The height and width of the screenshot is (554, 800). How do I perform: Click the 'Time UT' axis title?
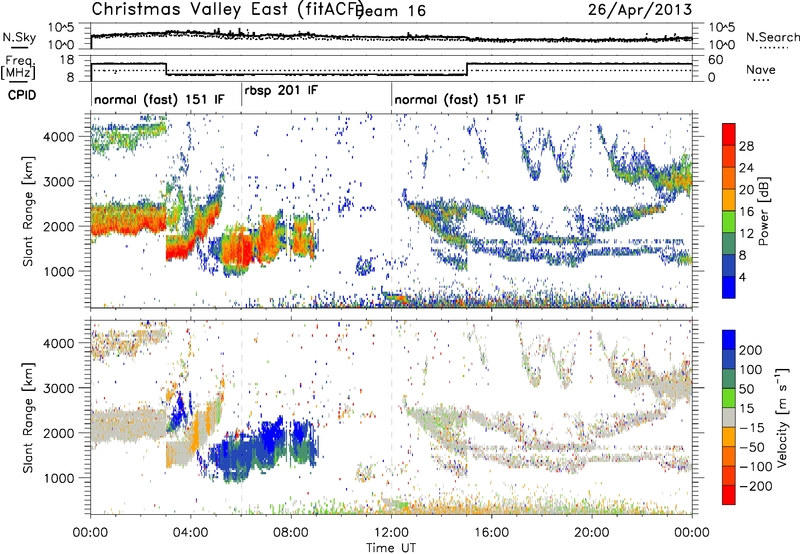pos(391,548)
